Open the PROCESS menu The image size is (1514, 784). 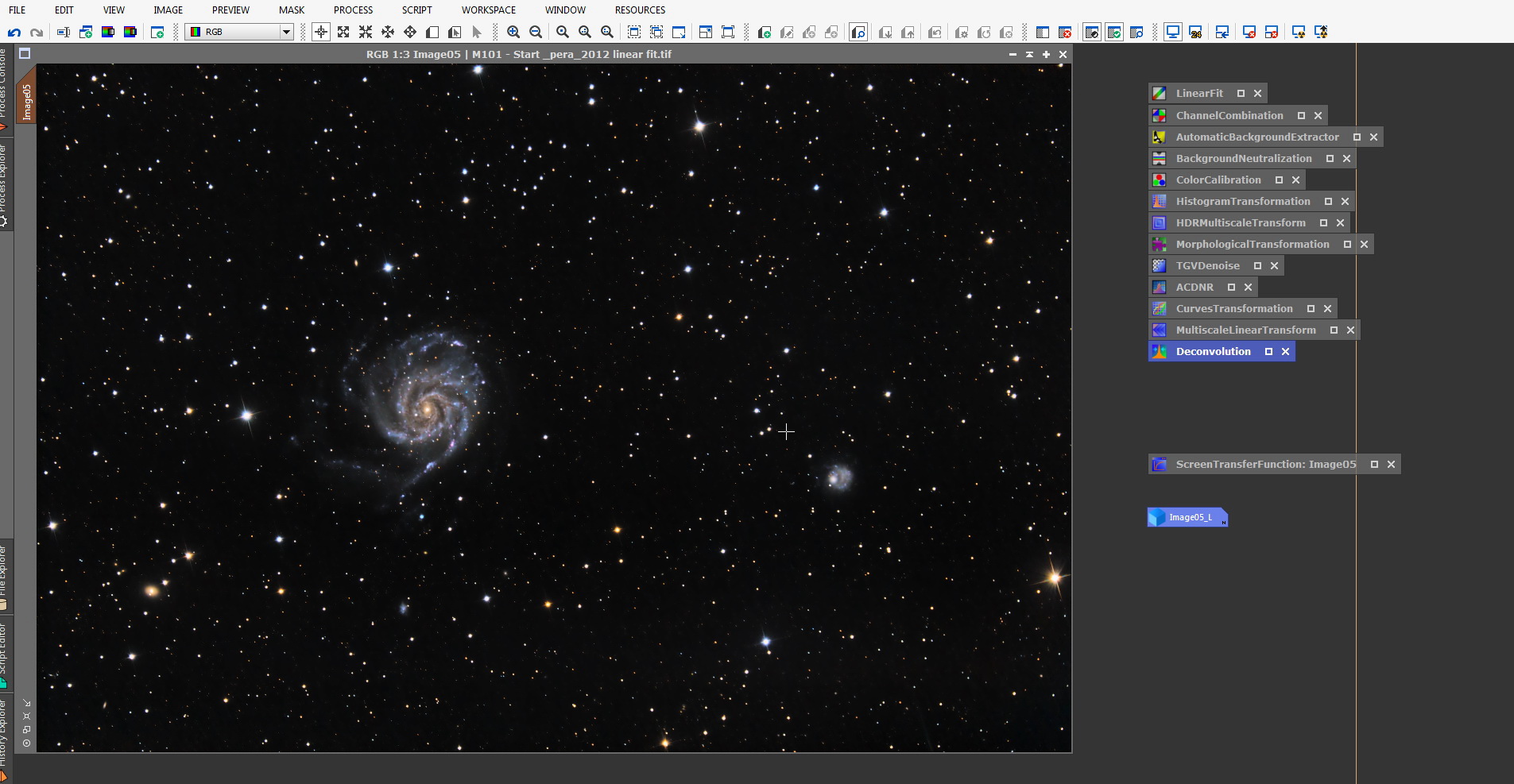(353, 10)
